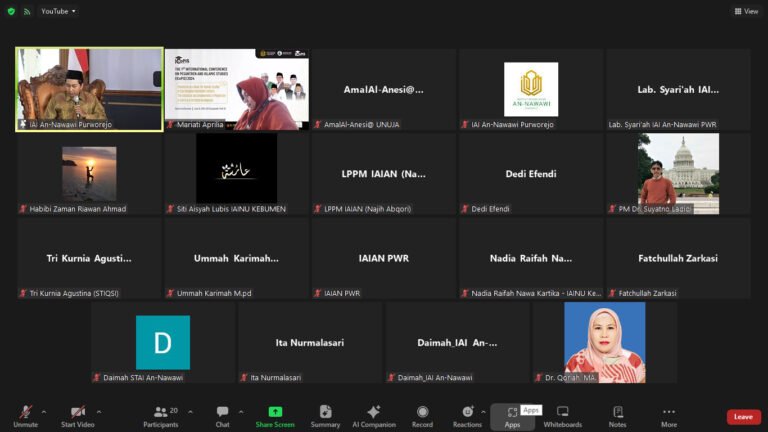Start recording with the Record button

[x=422, y=417]
